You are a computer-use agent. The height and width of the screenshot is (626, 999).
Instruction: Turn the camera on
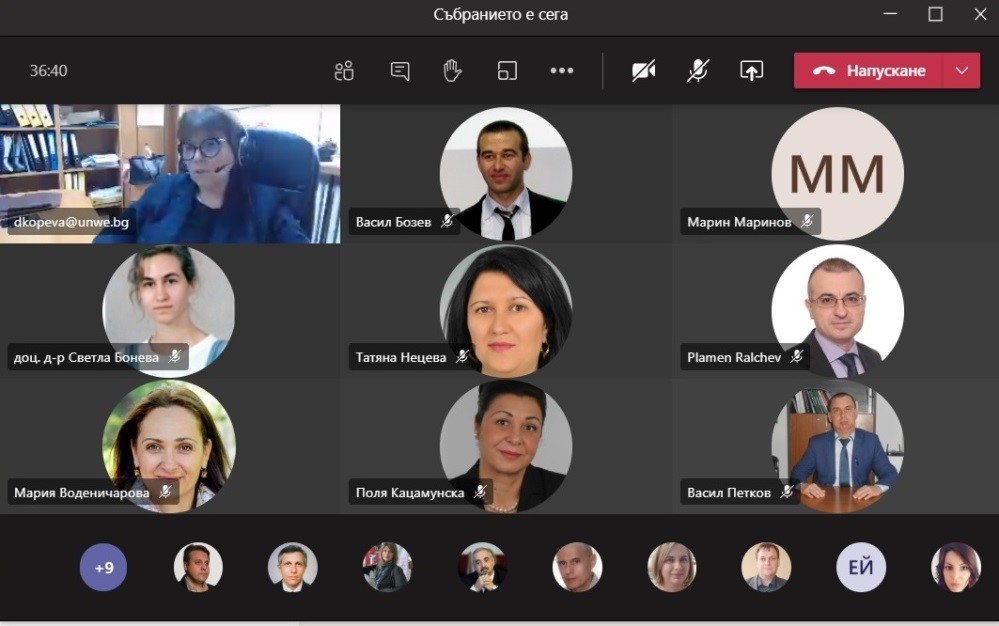click(x=643, y=71)
